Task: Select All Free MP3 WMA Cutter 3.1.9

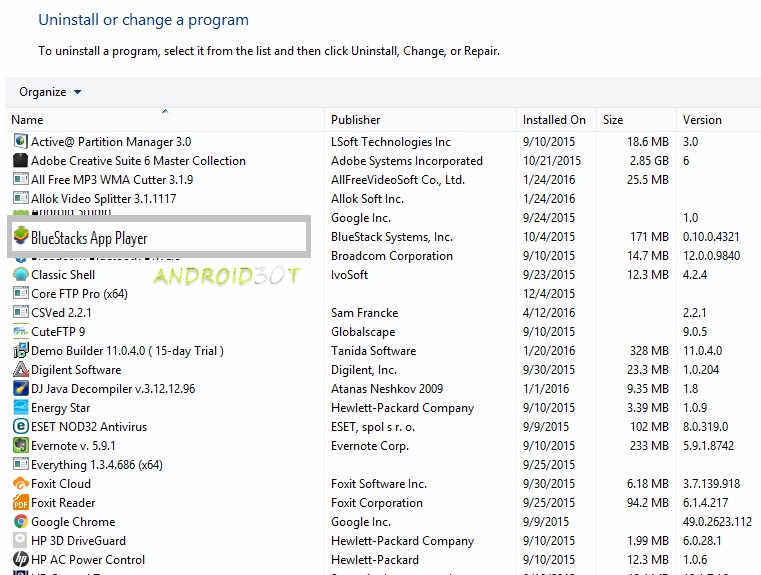Action: coord(112,180)
